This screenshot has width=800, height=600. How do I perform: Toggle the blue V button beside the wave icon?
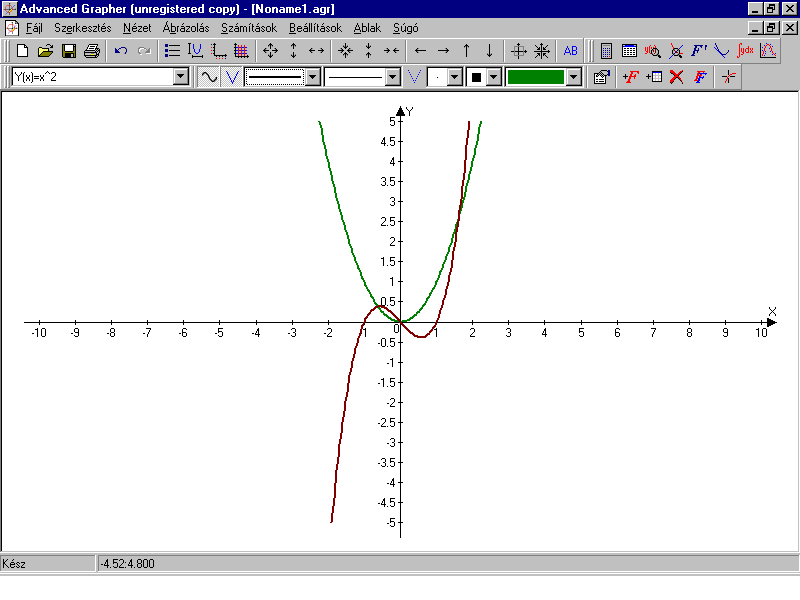coord(232,77)
